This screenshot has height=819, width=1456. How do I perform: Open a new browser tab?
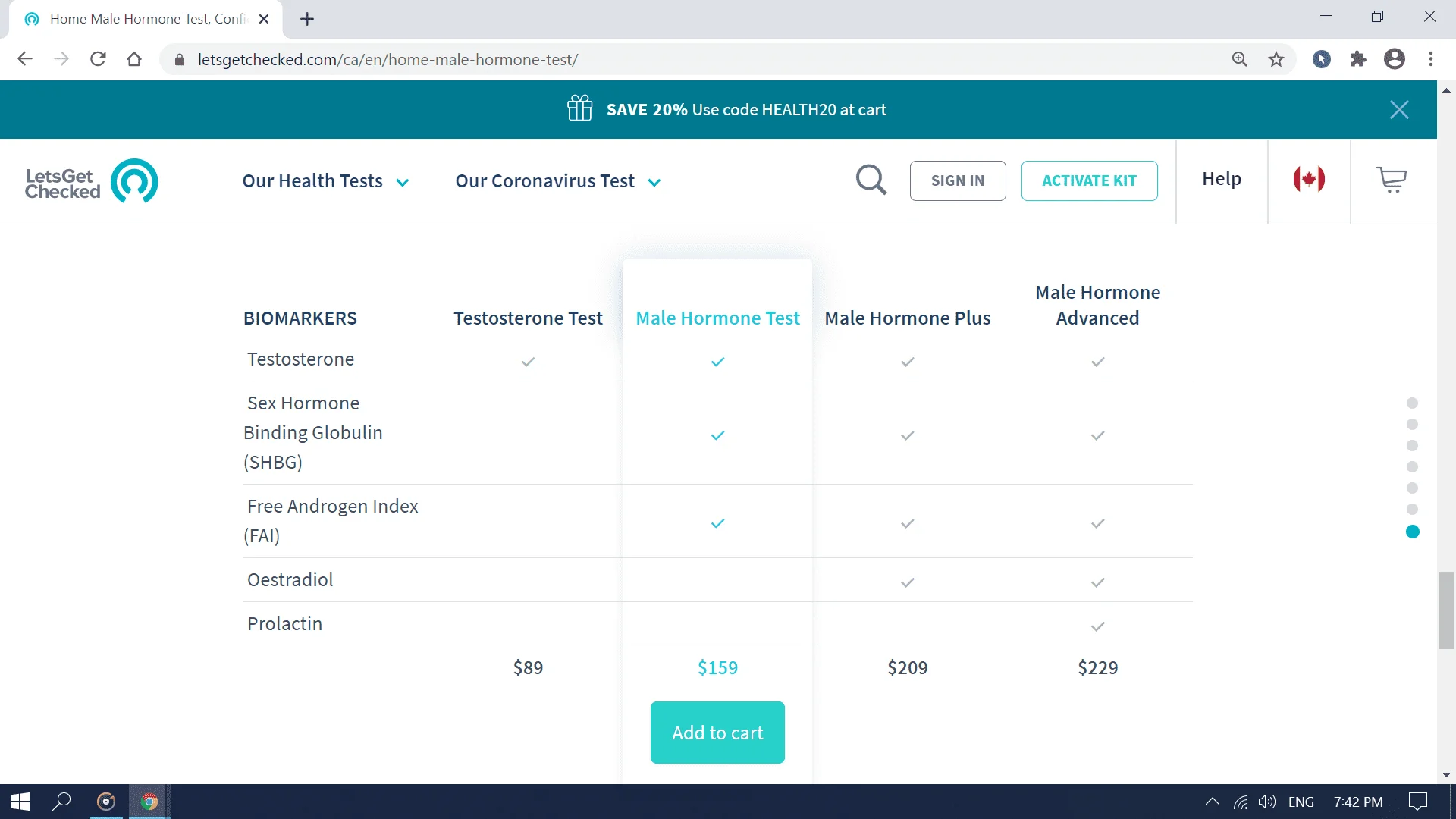tap(307, 19)
